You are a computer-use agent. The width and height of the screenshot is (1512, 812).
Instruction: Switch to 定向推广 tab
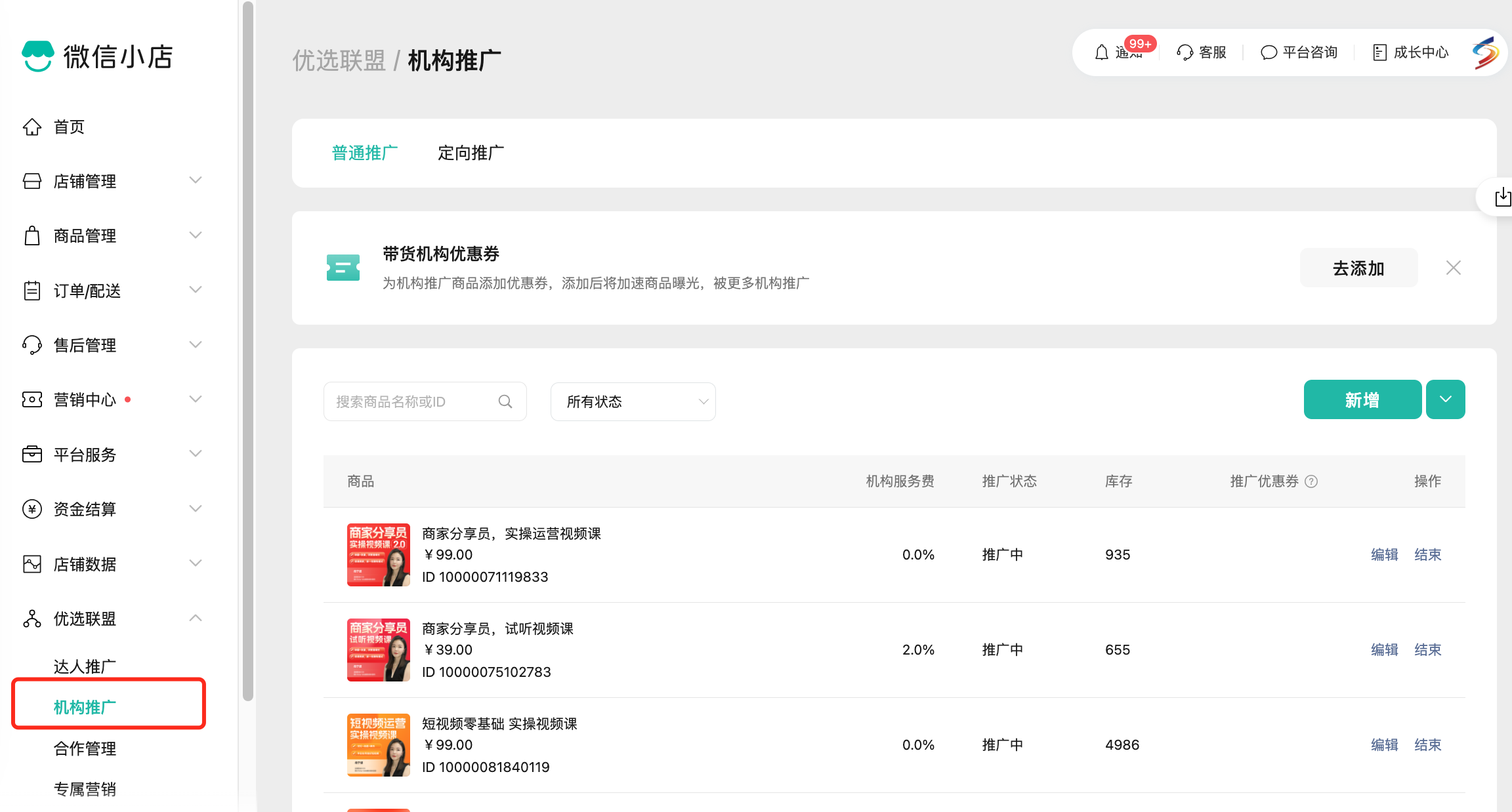point(471,153)
